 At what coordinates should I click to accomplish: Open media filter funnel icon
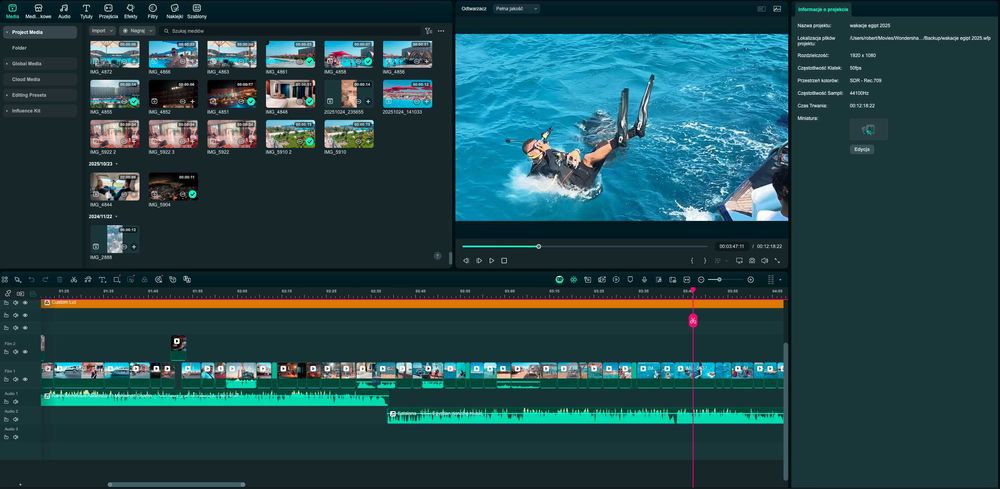(x=429, y=31)
